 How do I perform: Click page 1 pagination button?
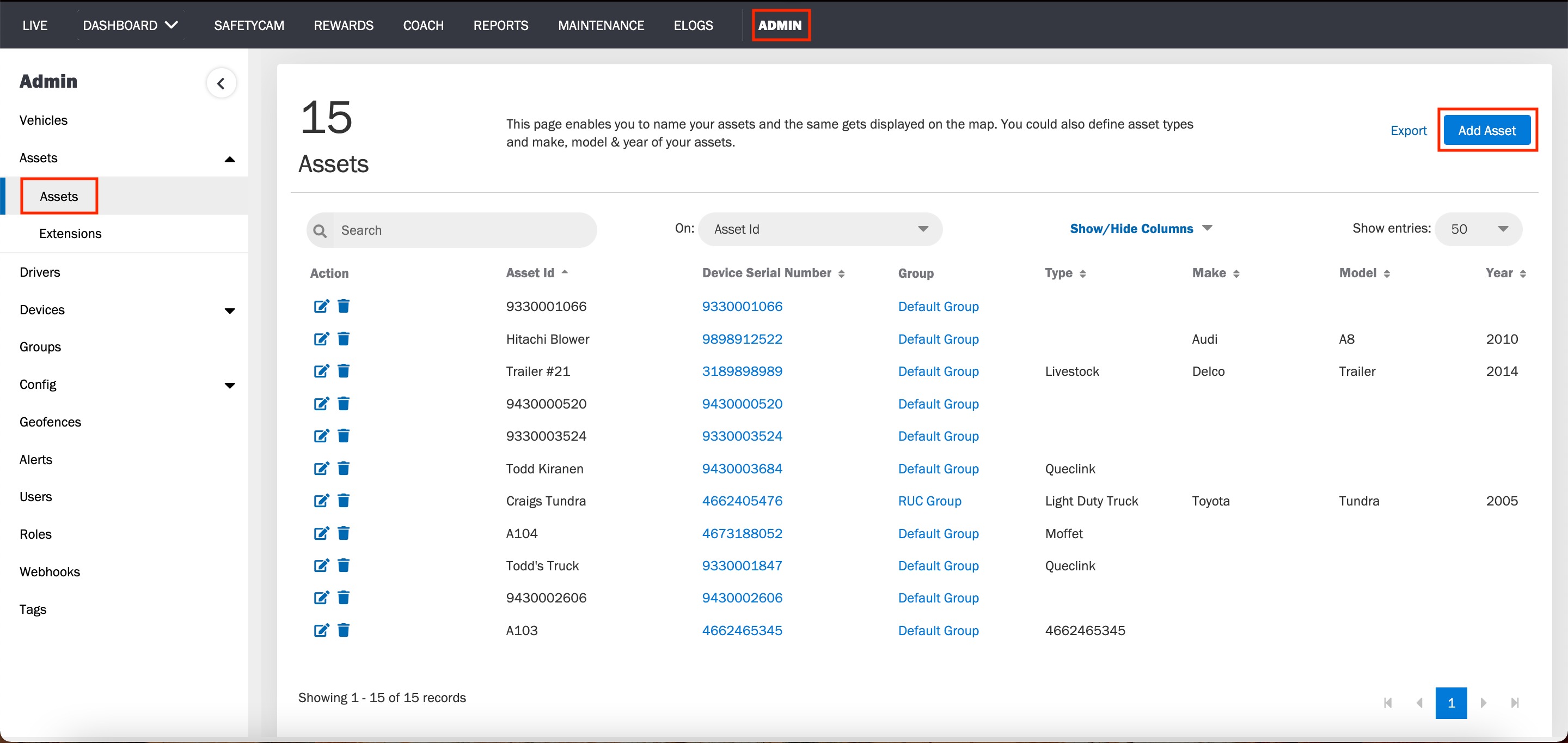tap(1451, 703)
